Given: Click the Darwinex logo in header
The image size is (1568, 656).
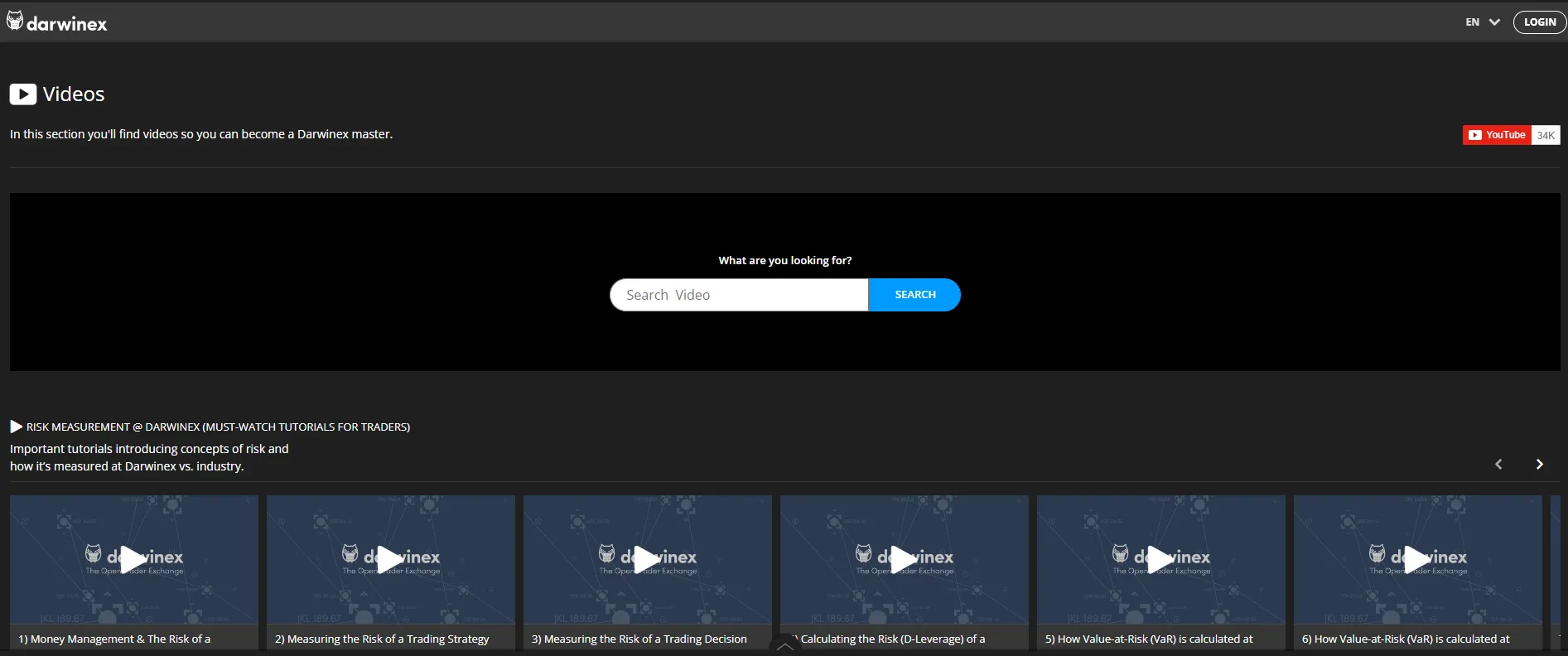Looking at the screenshot, I should (x=57, y=22).
